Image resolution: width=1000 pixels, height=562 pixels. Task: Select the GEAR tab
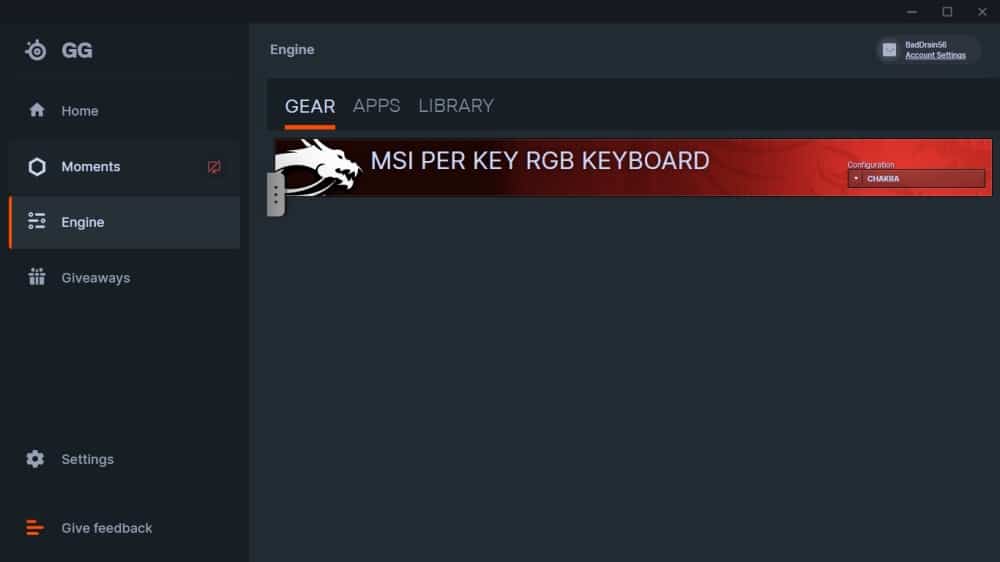click(x=310, y=107)
